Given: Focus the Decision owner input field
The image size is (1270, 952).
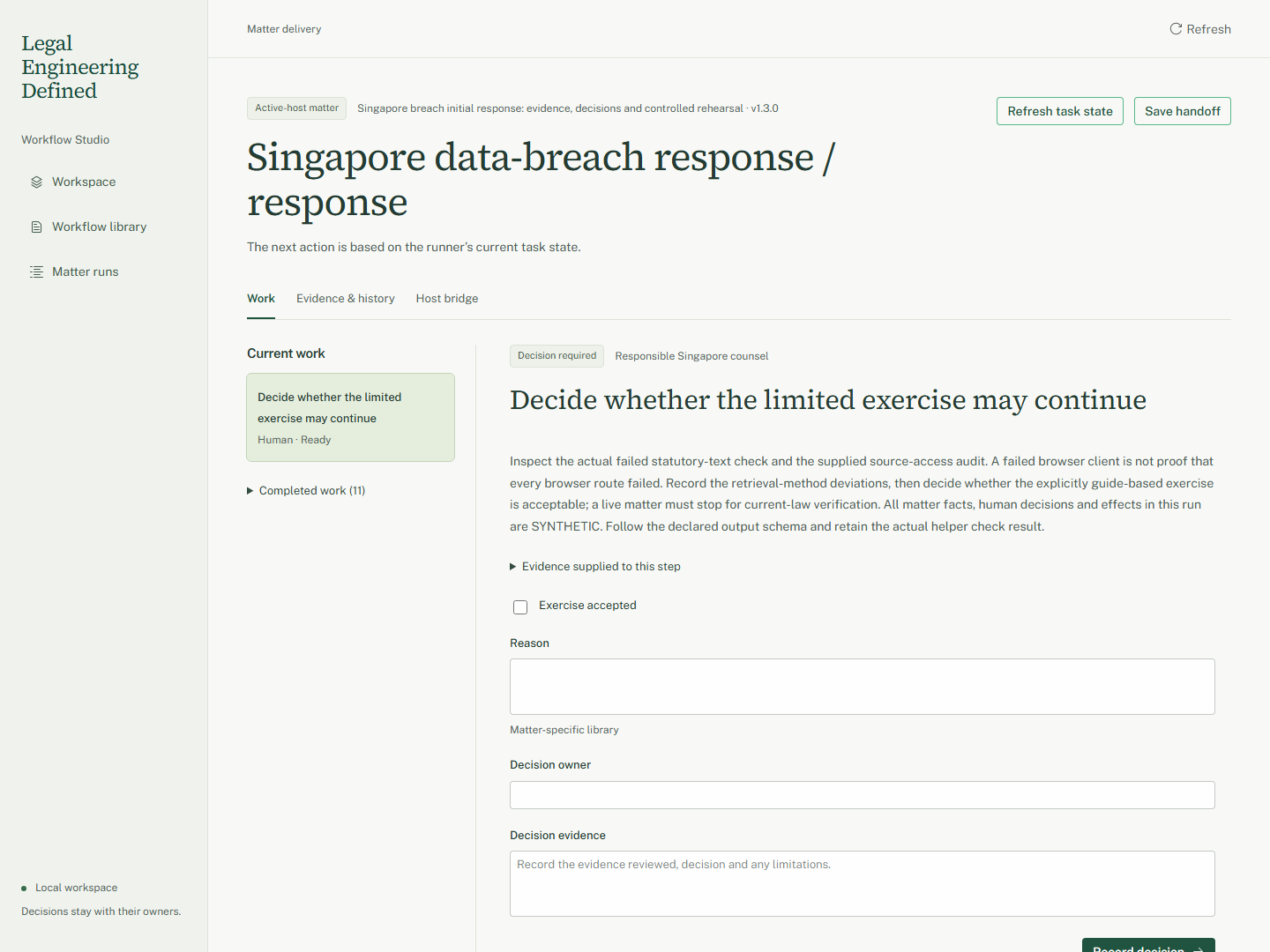Looking at the screenshot, I should coord(863,795).
